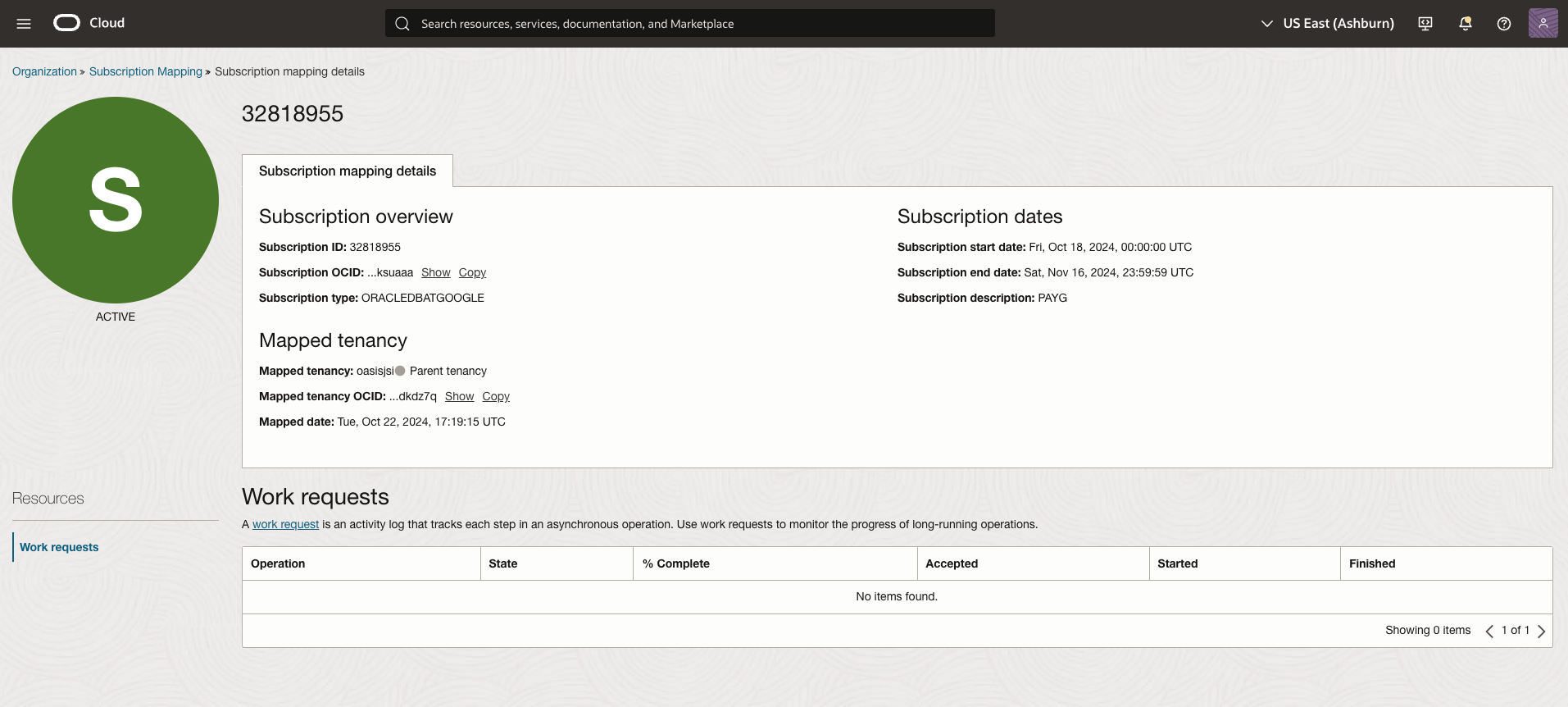Screen dimensions: 1568x707
Task: Open the notifications bell
Action: pyautogui.click(x=1465, y=24)
